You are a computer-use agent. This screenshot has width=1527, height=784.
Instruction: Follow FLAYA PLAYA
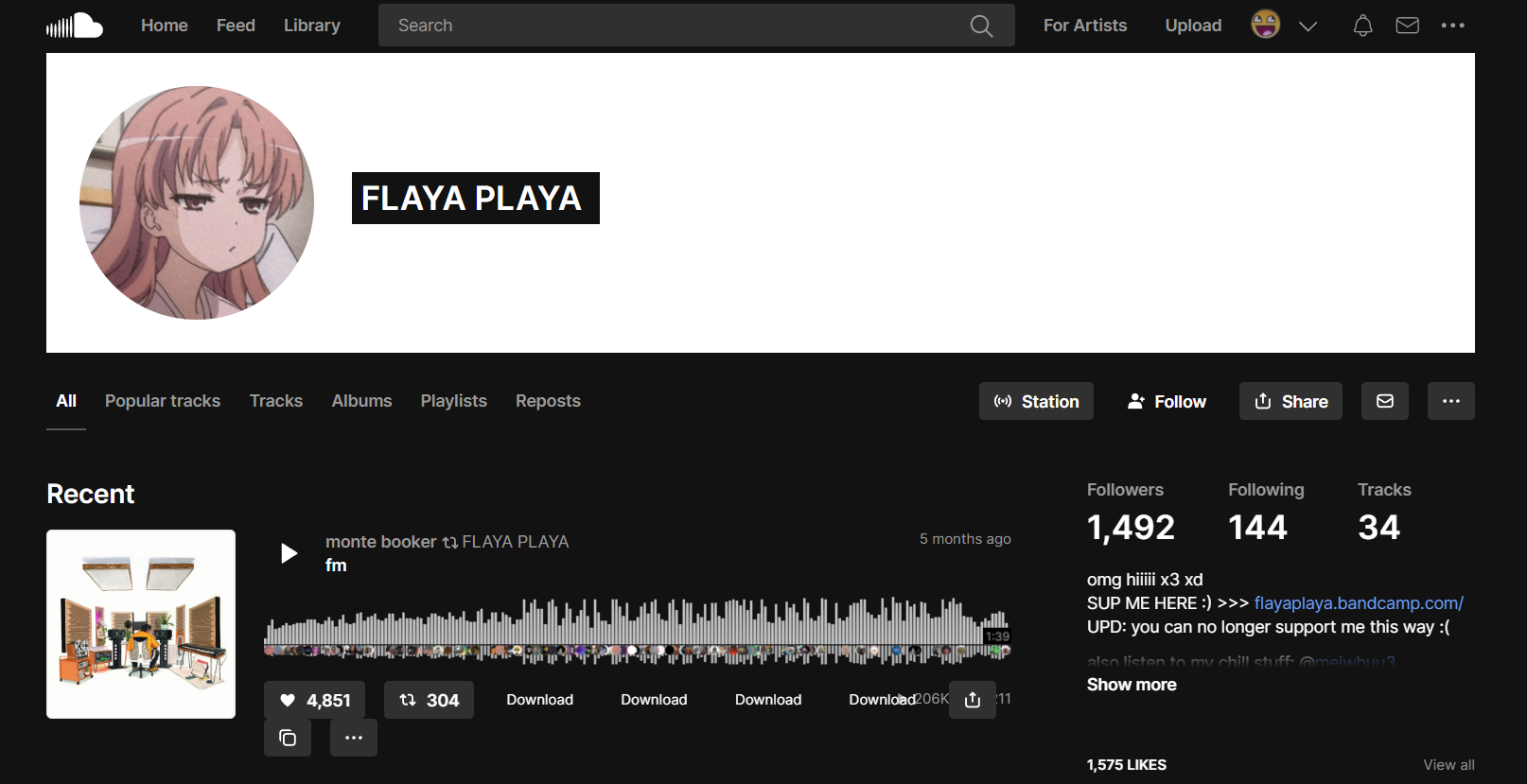(1167, 401)
